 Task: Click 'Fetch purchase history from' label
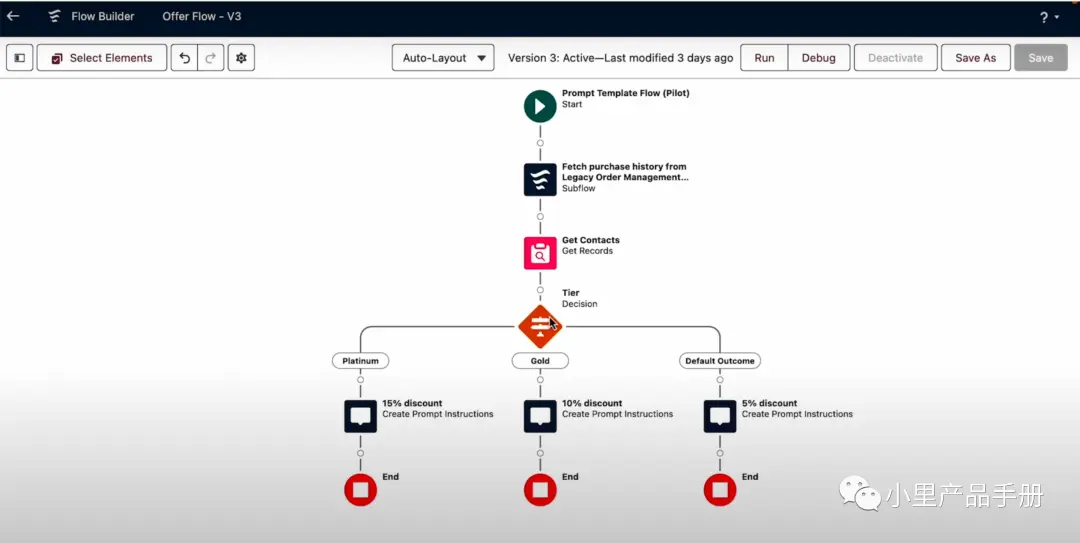tap(624, 166)
